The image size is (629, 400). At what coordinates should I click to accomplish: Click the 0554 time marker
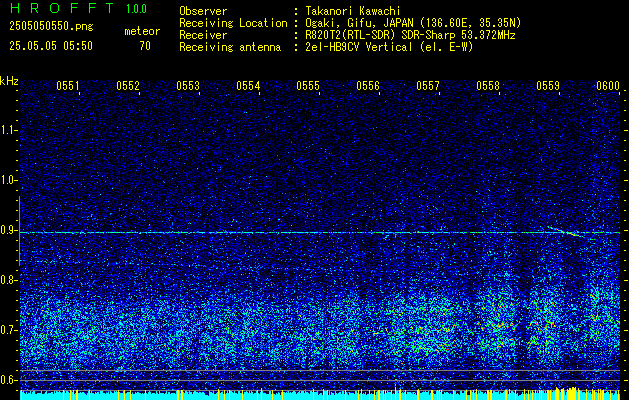click(x=248, y=86)
